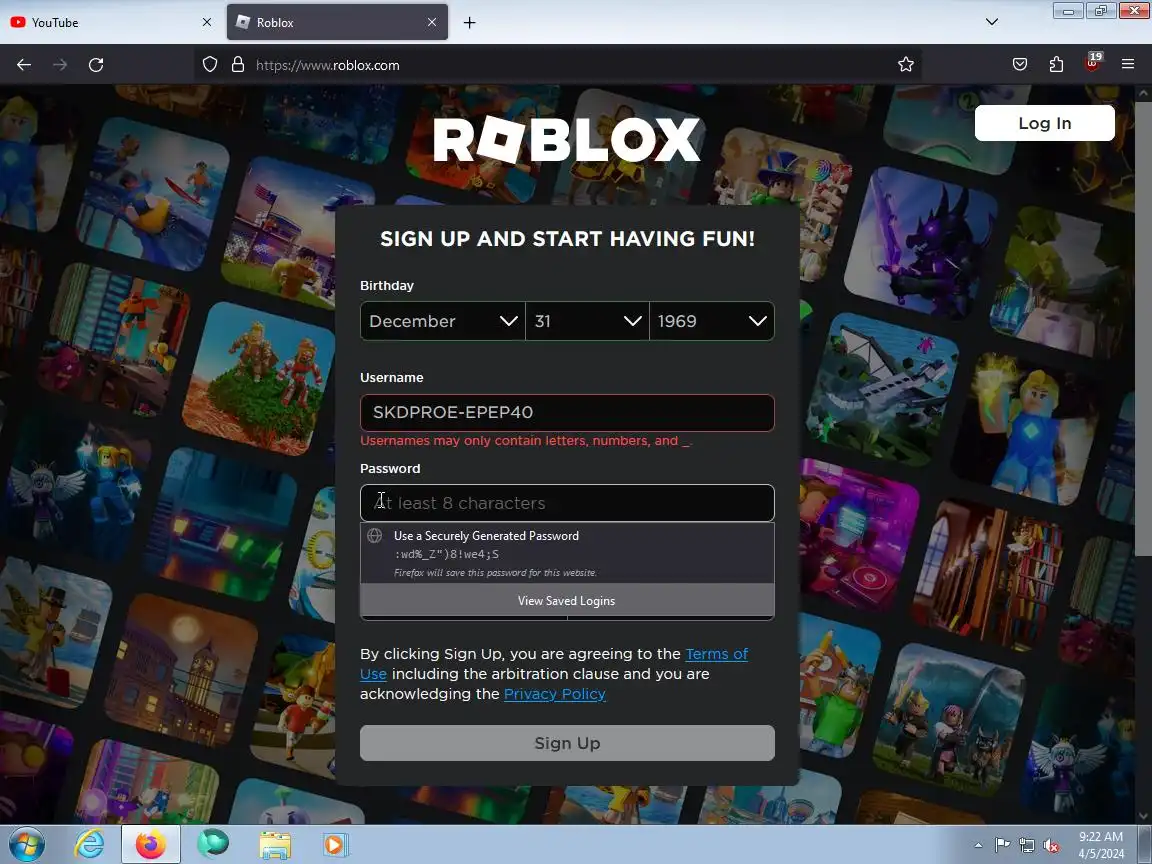Screen dimensions: 1152x864
Task: Click the Action Center flag icon
Action: [x=1002, y=845]
